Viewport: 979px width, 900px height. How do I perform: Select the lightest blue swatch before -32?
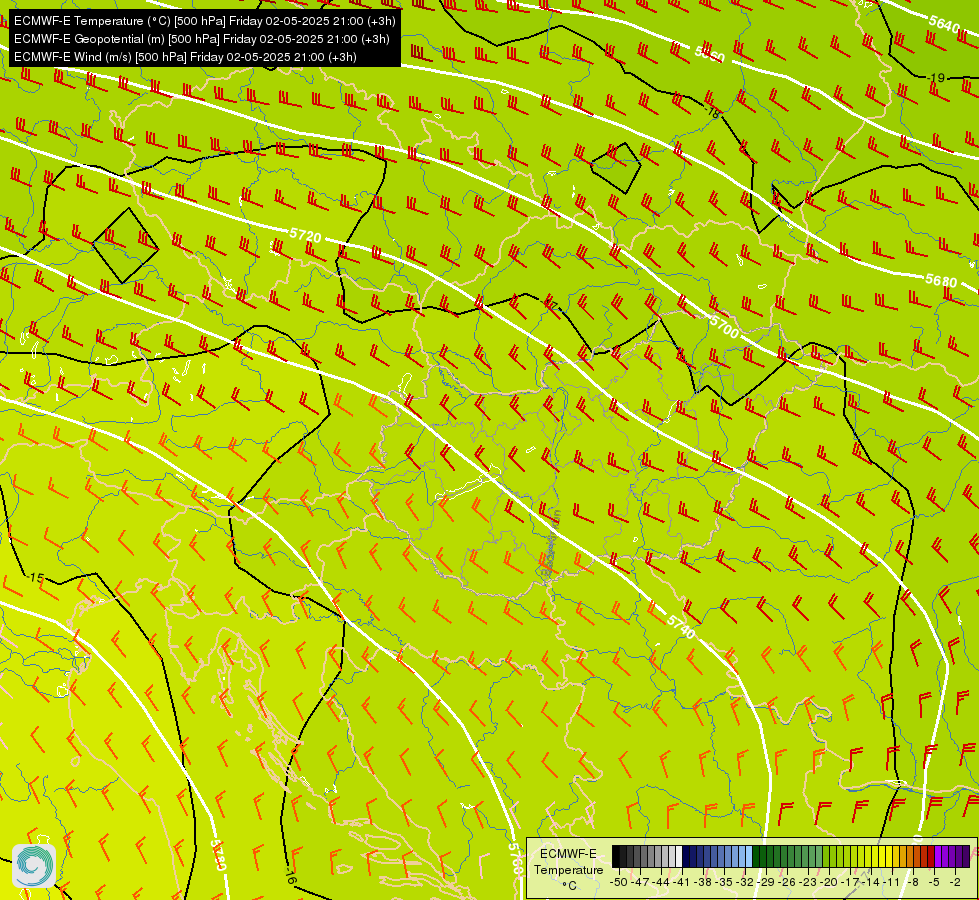[749, 856]
